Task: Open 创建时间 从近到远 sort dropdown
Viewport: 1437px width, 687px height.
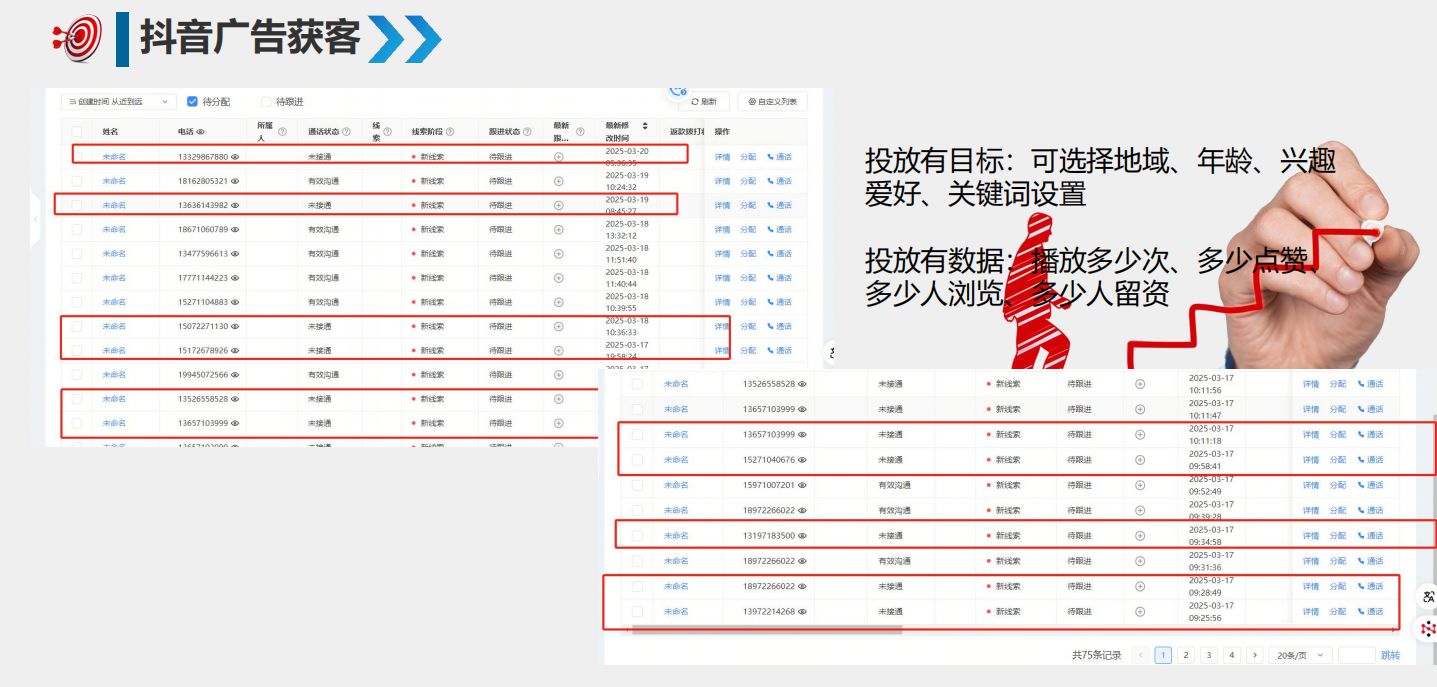Action: [x=118, y=102]
